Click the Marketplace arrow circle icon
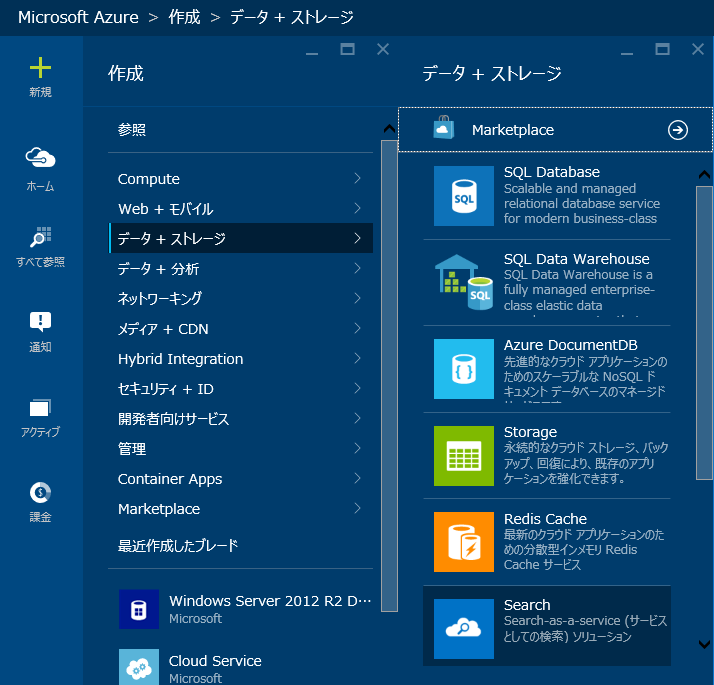The height and width of the screenshot is (685, 714). (x=678, y=130)
